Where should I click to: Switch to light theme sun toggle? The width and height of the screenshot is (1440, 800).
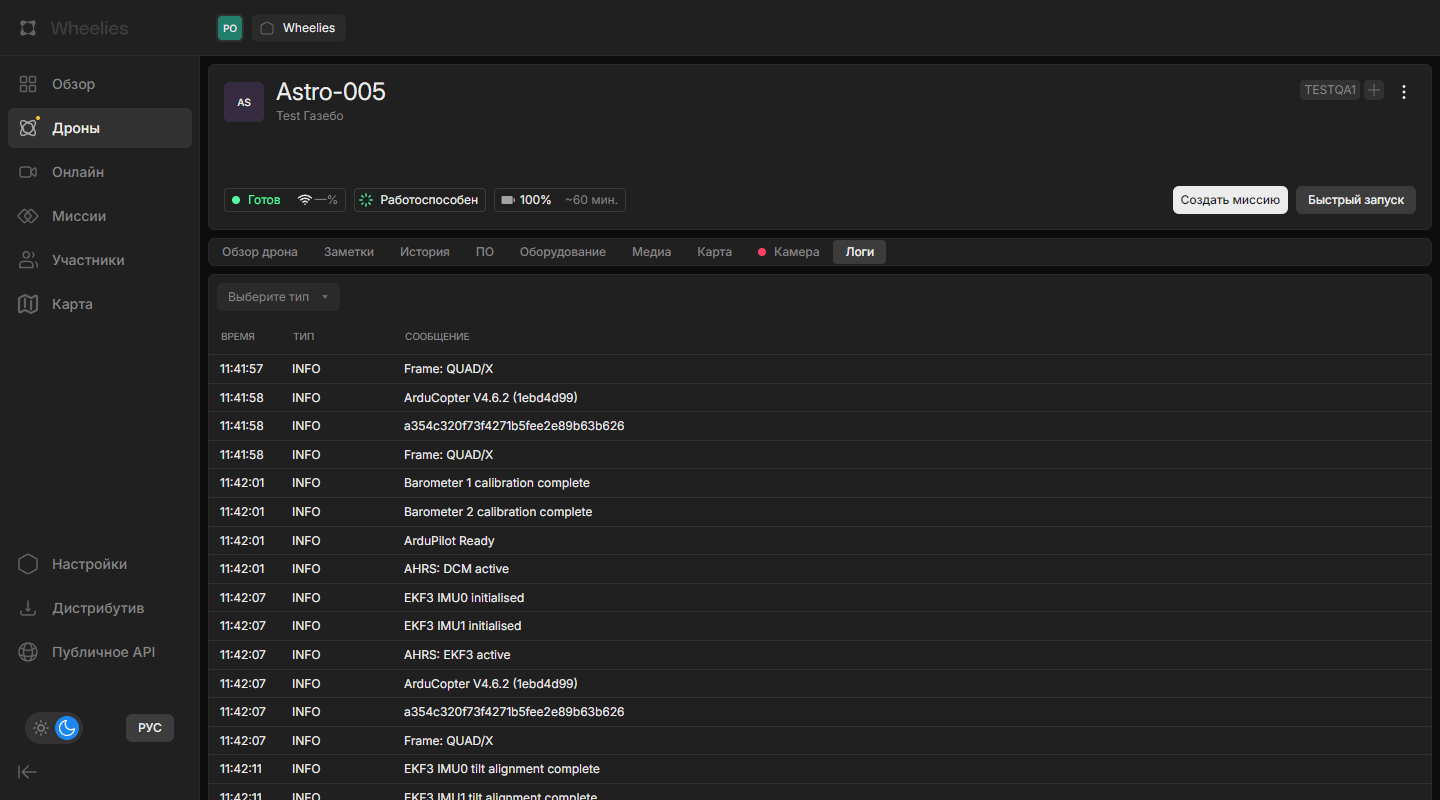pyautogui.click(x=41, y=728)
